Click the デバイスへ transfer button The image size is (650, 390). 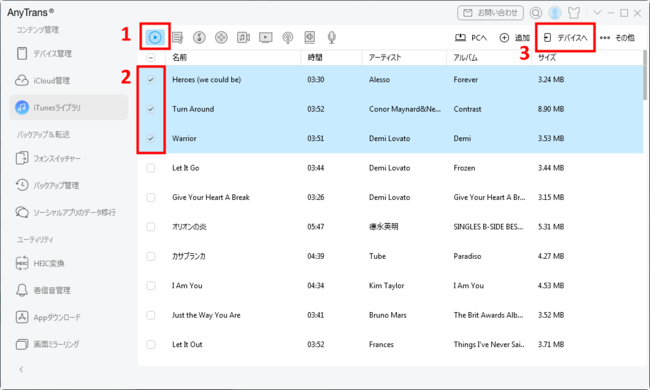tap(565, 38)
